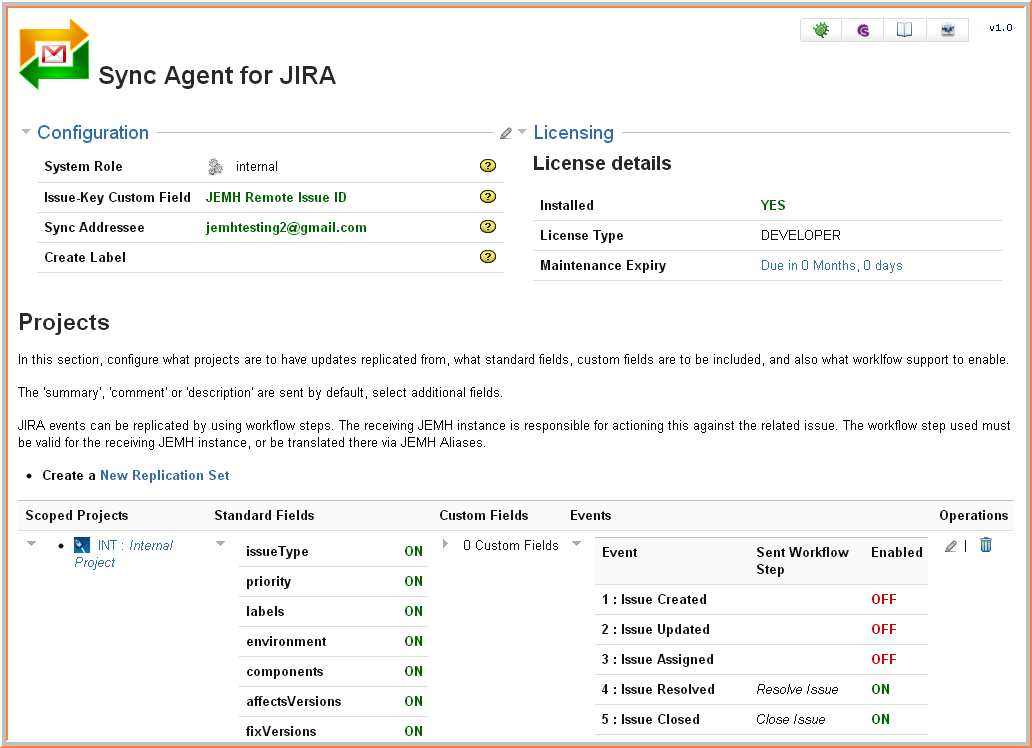This screenshot has height=748, width=1032.
Task: Click the Installed YES value
Action: point(773,205)
